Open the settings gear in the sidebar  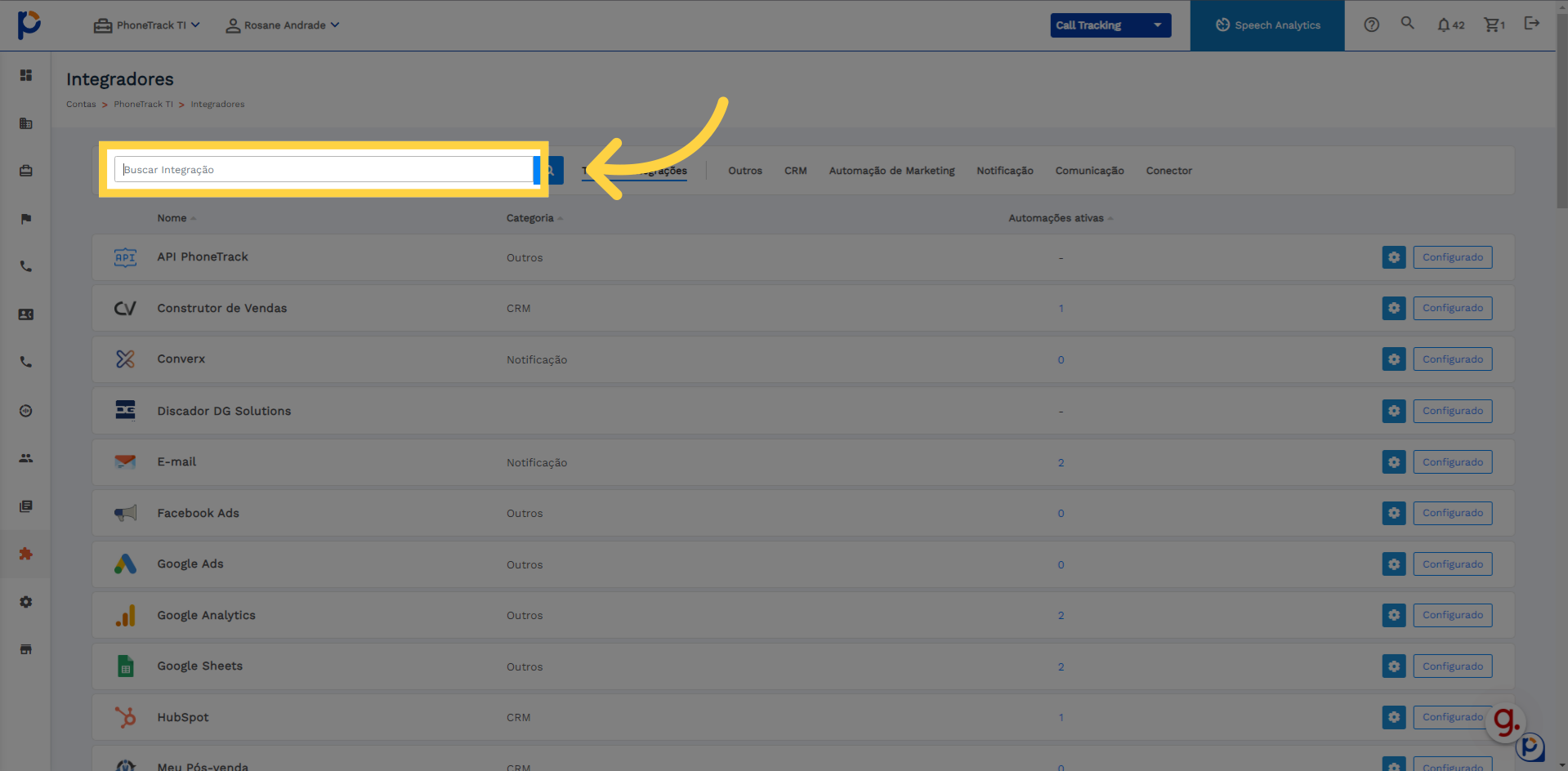tap(26, 602)
